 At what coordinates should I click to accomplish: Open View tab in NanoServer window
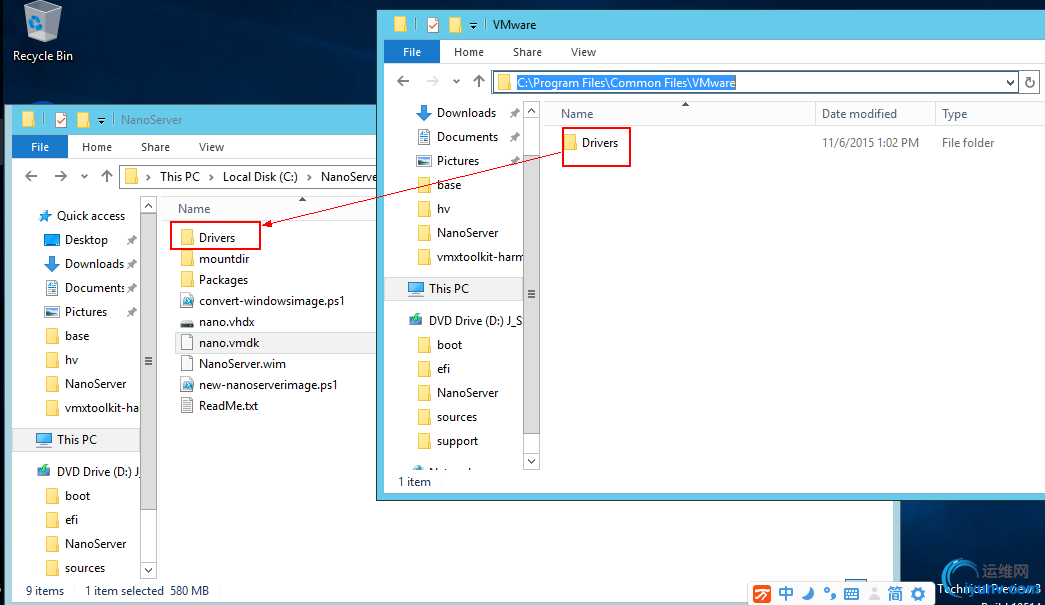(211, 147)
